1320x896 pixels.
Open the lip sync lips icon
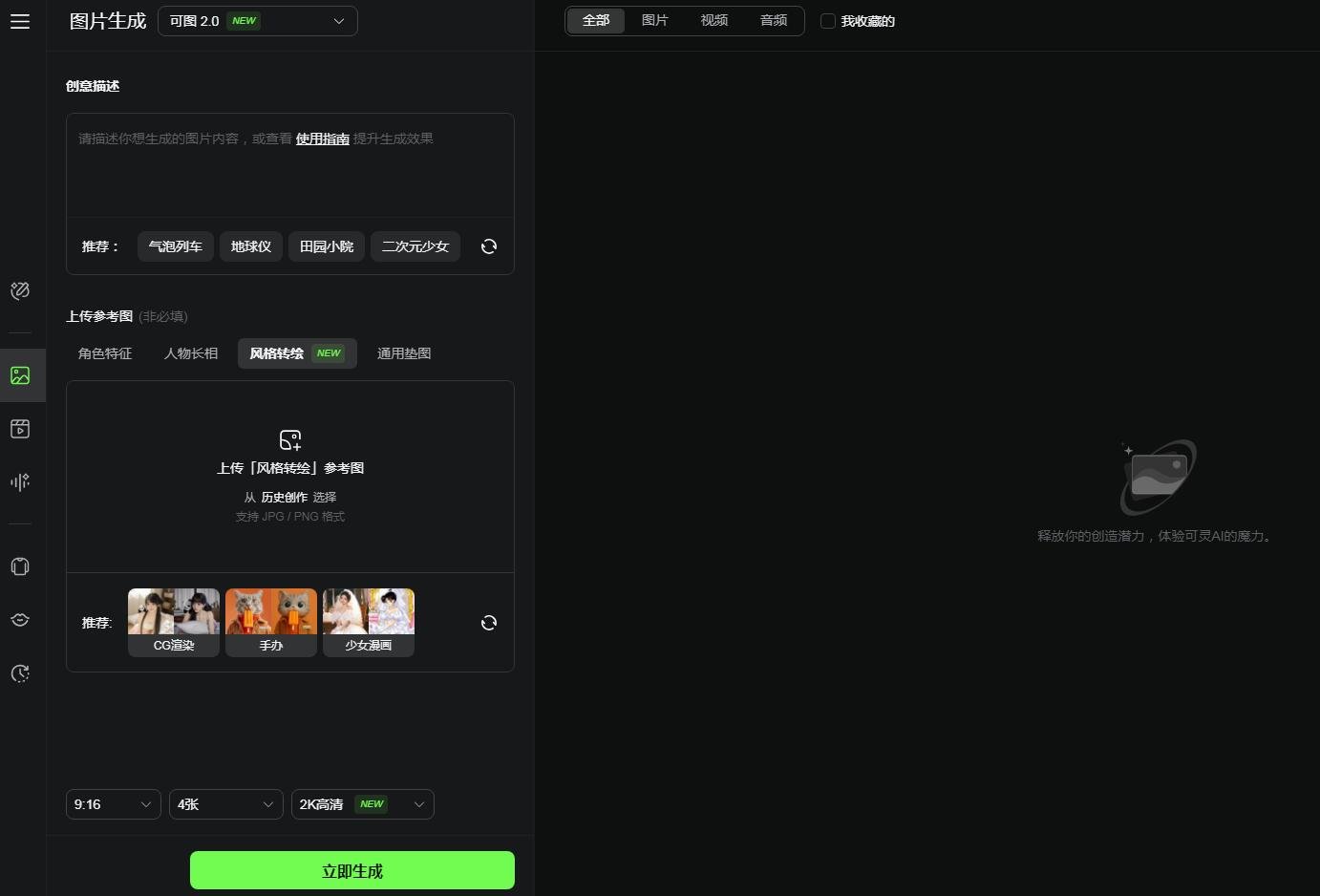point(20,620)
